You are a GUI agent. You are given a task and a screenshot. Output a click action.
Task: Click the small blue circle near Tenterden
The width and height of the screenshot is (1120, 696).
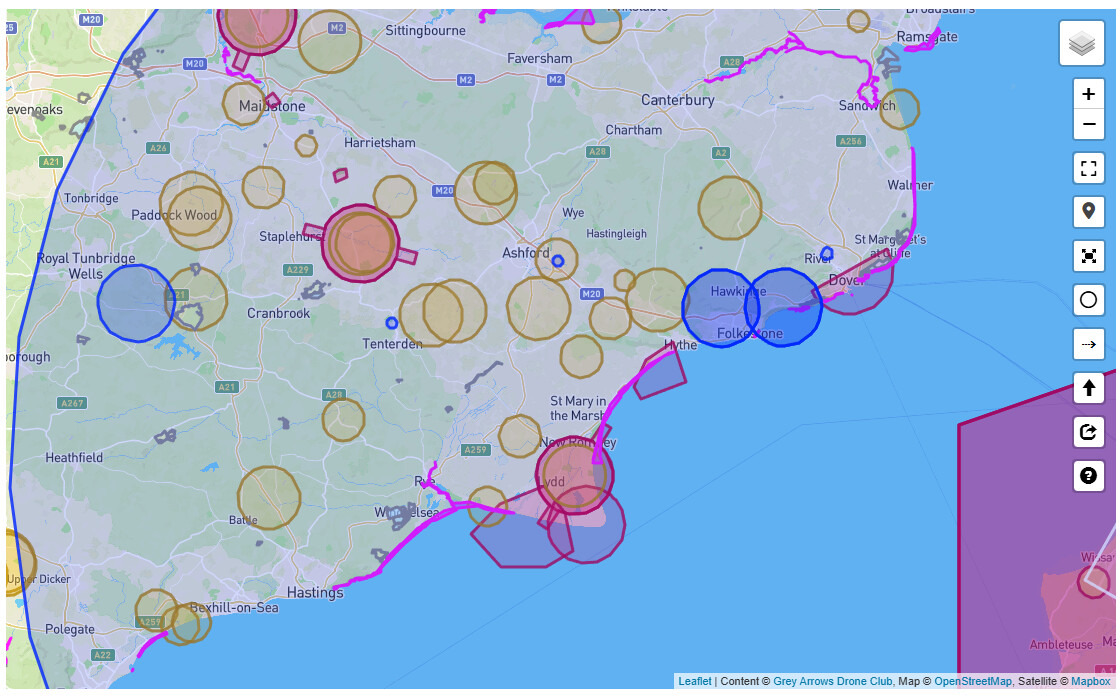(392, 323)
